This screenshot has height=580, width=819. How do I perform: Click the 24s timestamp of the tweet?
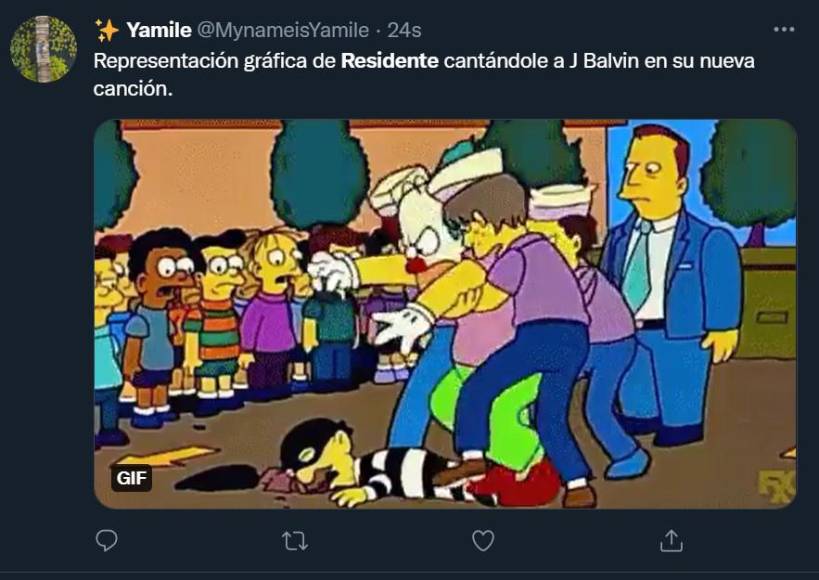click(x=404, y=30)
